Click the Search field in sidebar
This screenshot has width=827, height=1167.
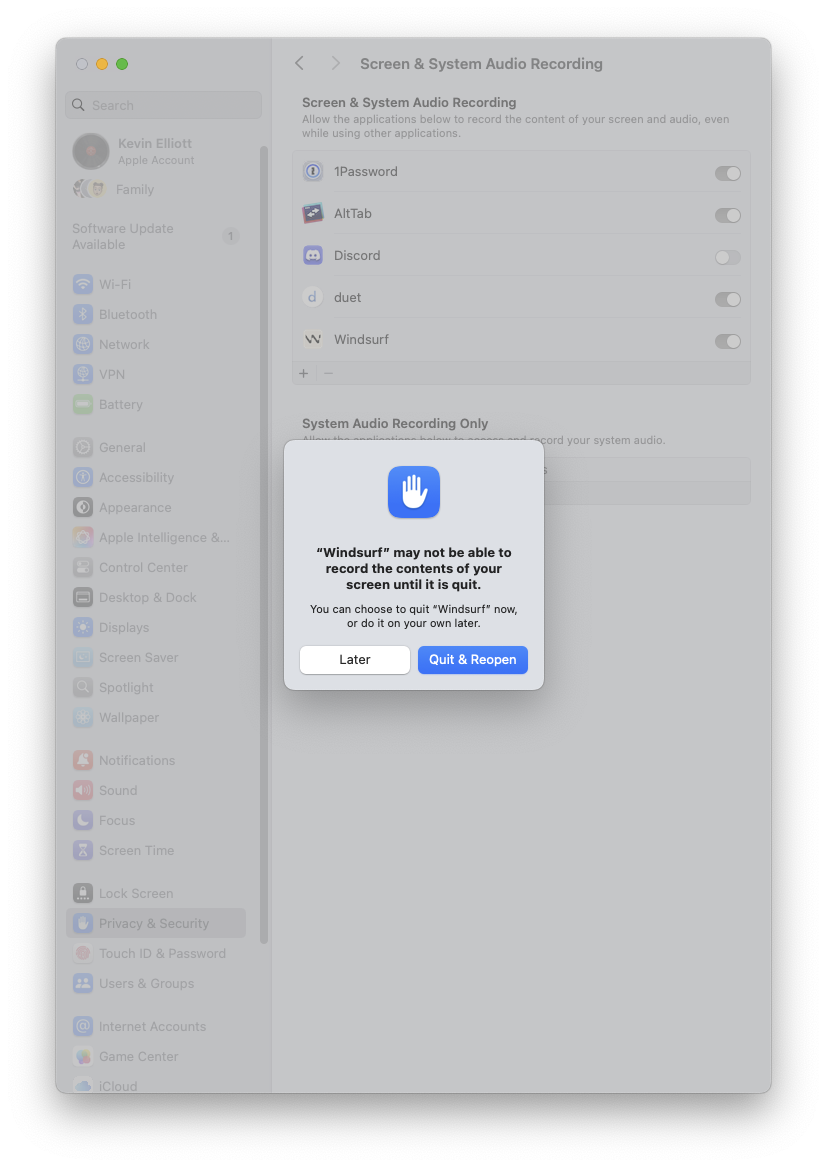164,105
